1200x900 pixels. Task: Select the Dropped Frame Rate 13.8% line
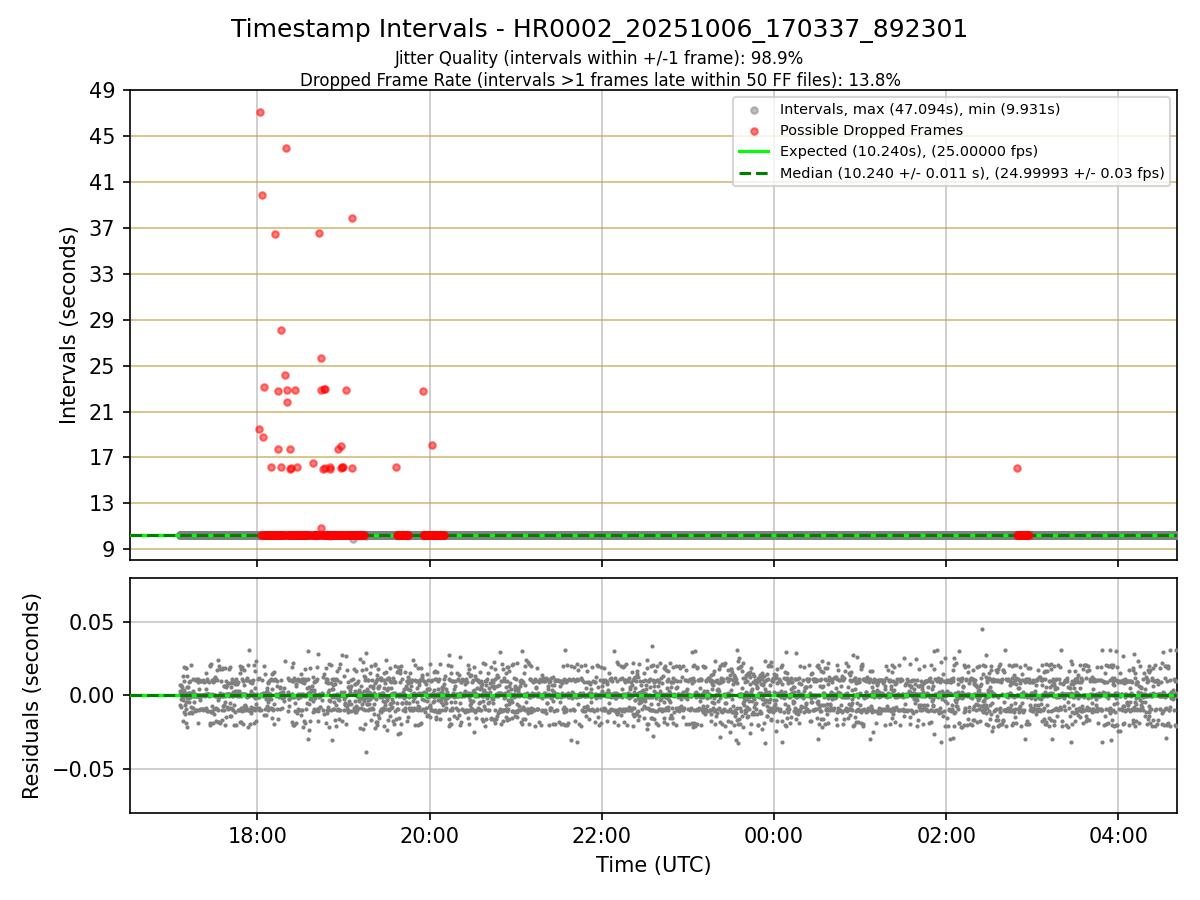coord(600,79)
